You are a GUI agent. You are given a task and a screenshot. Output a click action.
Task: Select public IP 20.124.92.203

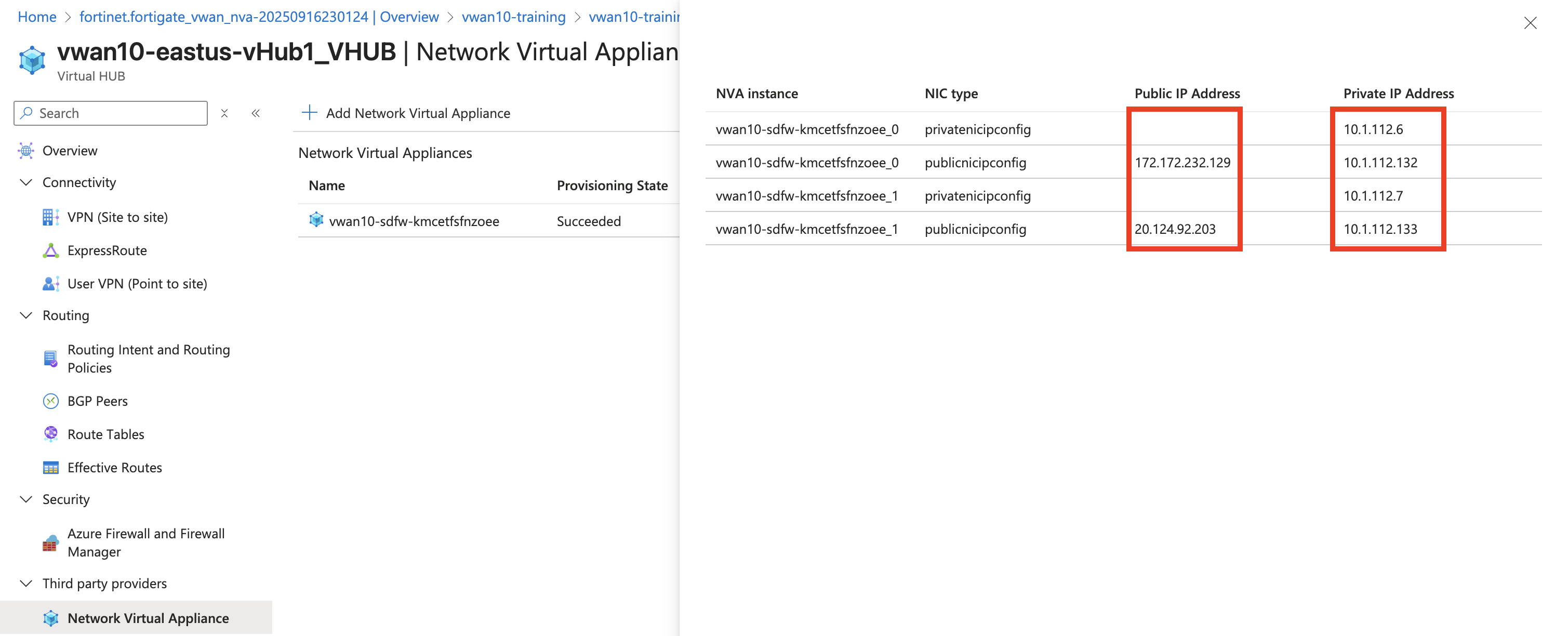coord(1175,229)
